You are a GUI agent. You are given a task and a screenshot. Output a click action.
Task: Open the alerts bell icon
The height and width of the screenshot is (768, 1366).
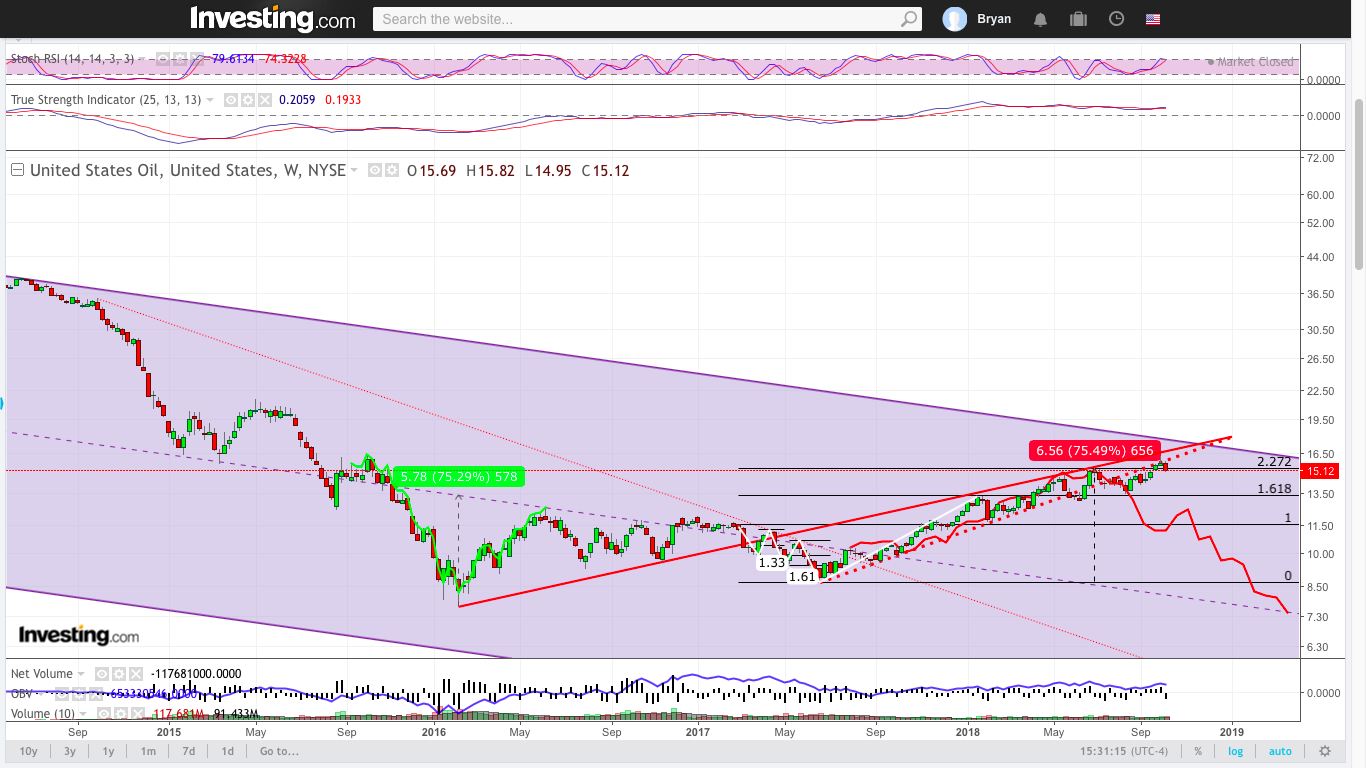(1041, 19)
